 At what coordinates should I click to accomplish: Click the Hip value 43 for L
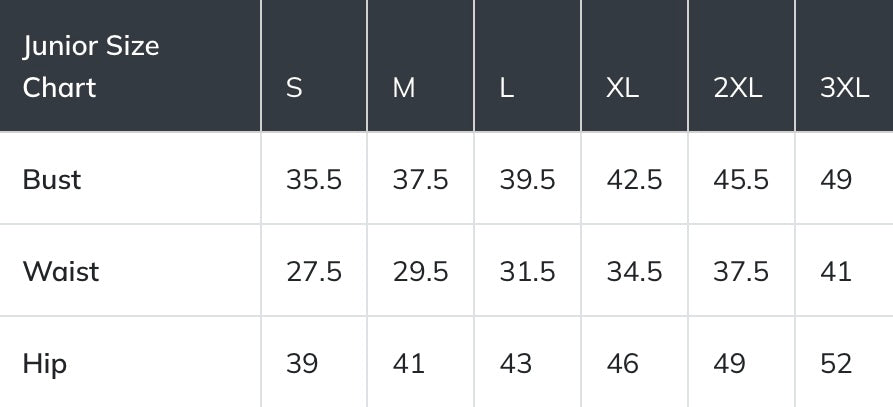[x=516, y=363]
